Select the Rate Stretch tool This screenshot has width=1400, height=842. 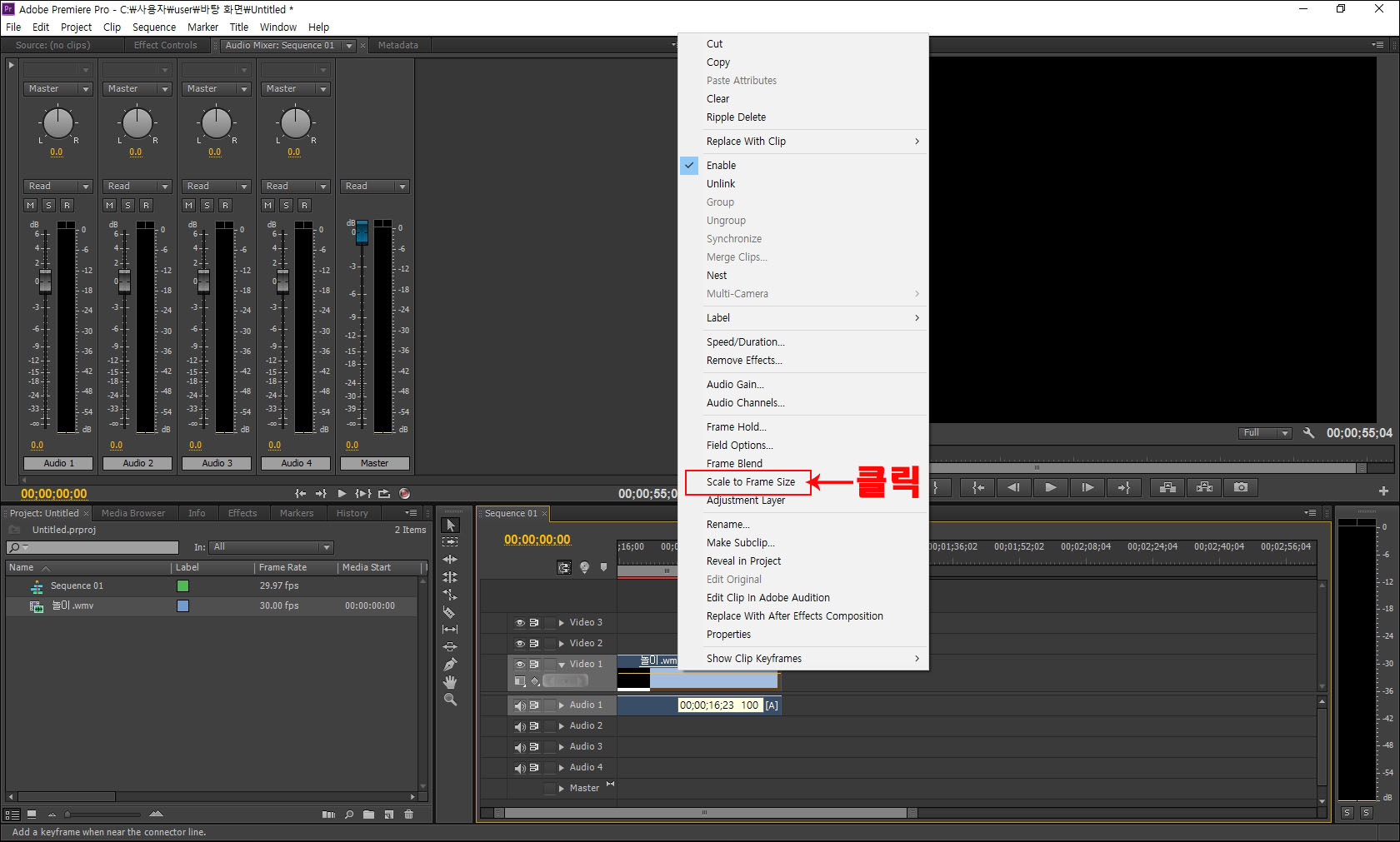(450, 595)
